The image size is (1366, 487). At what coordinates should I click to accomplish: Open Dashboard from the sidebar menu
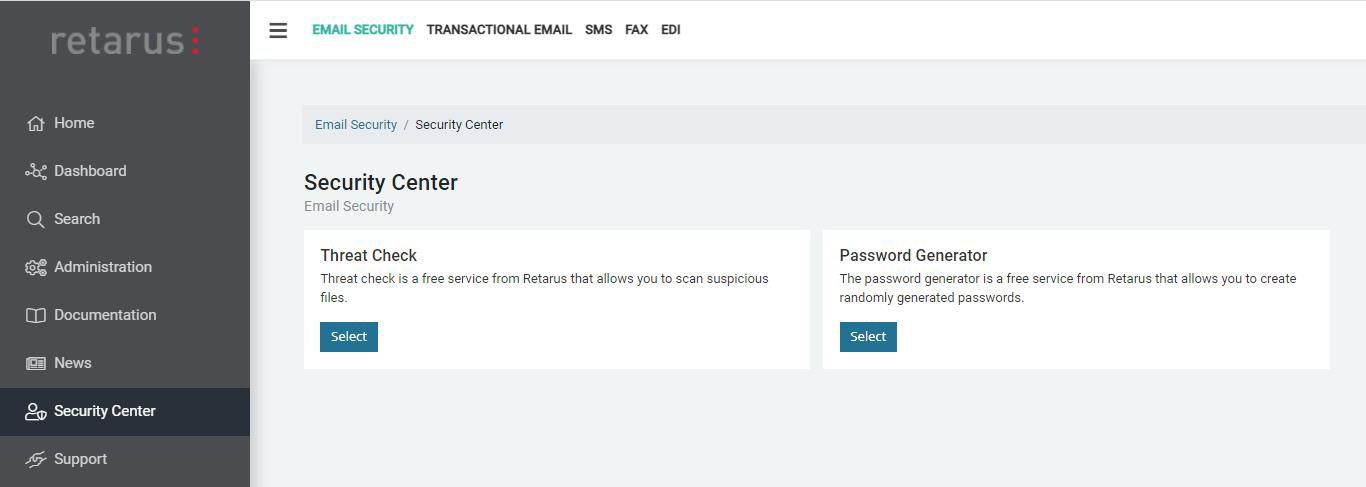coord(90,171)
